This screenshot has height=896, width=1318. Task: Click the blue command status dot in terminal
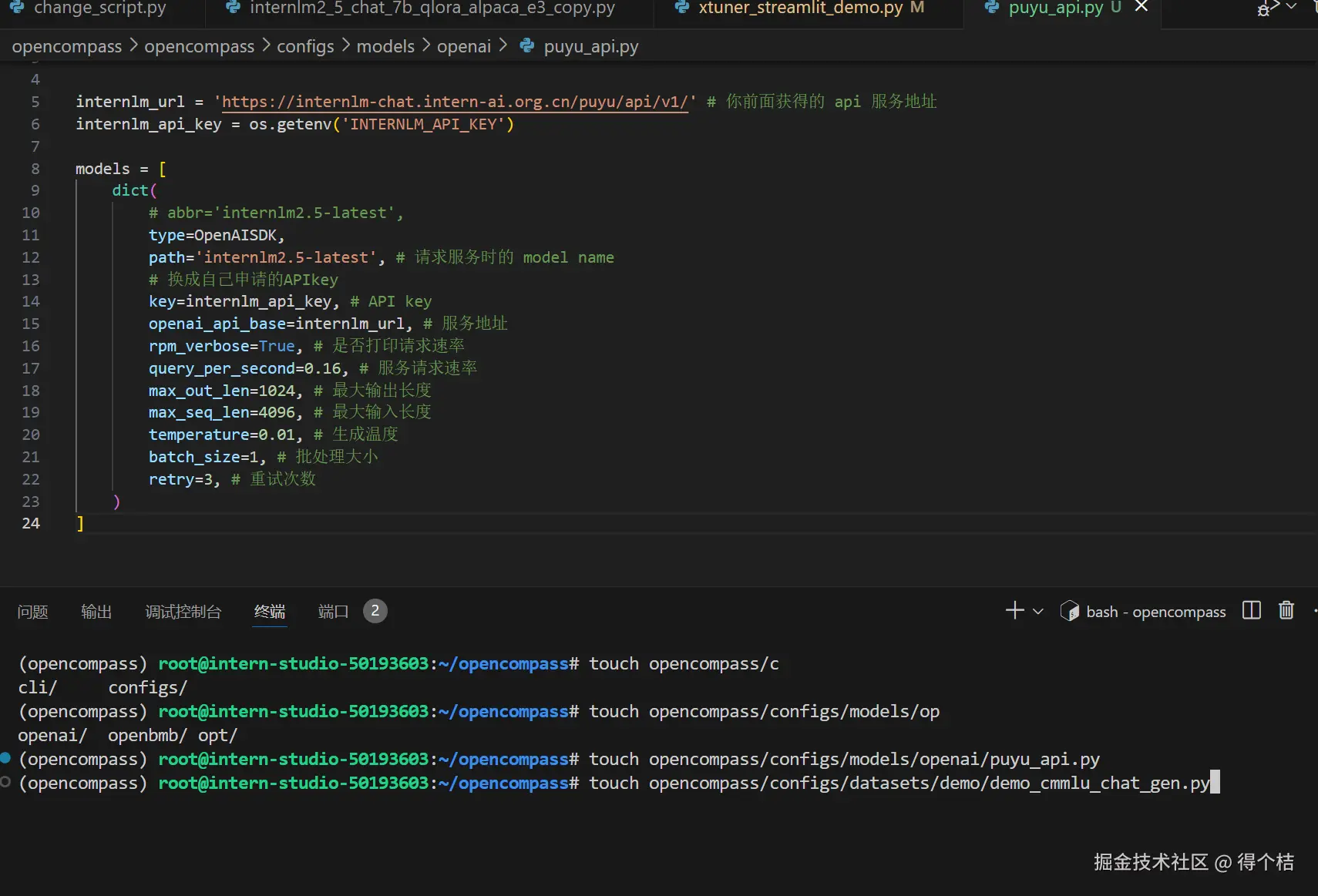[x=5, y=758]
